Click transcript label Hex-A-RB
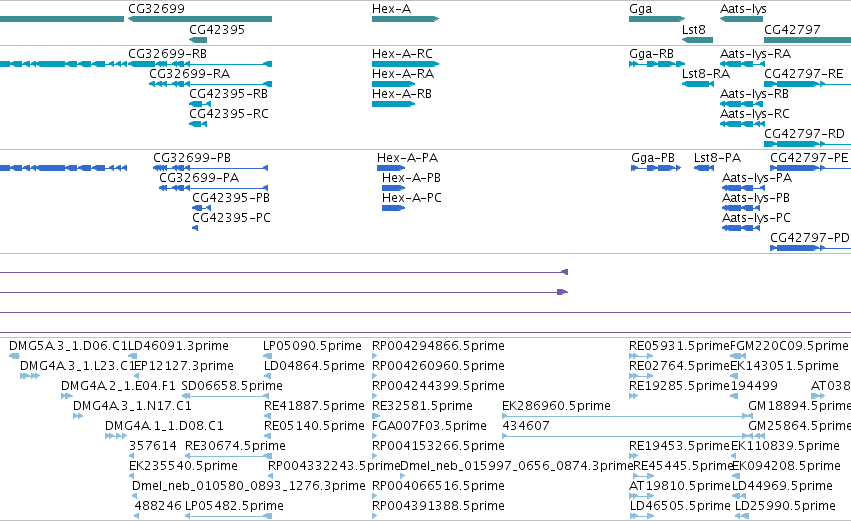The height and width of the screenshot is (521, 851). [402, 94]
